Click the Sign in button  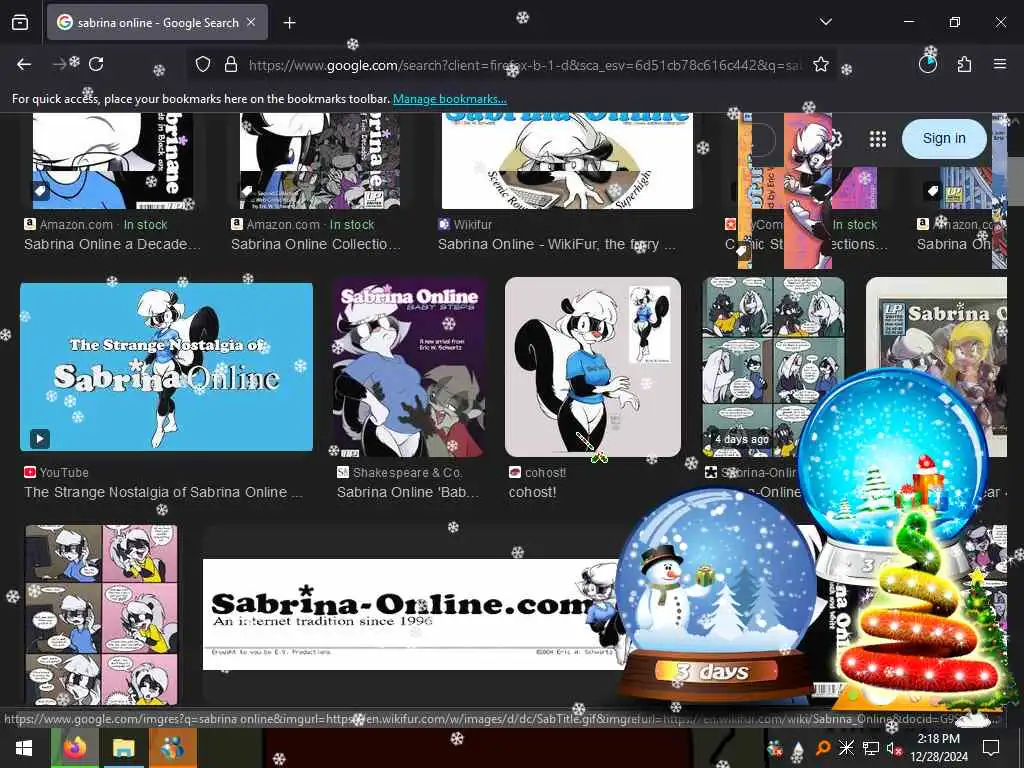tap(944, 138)
